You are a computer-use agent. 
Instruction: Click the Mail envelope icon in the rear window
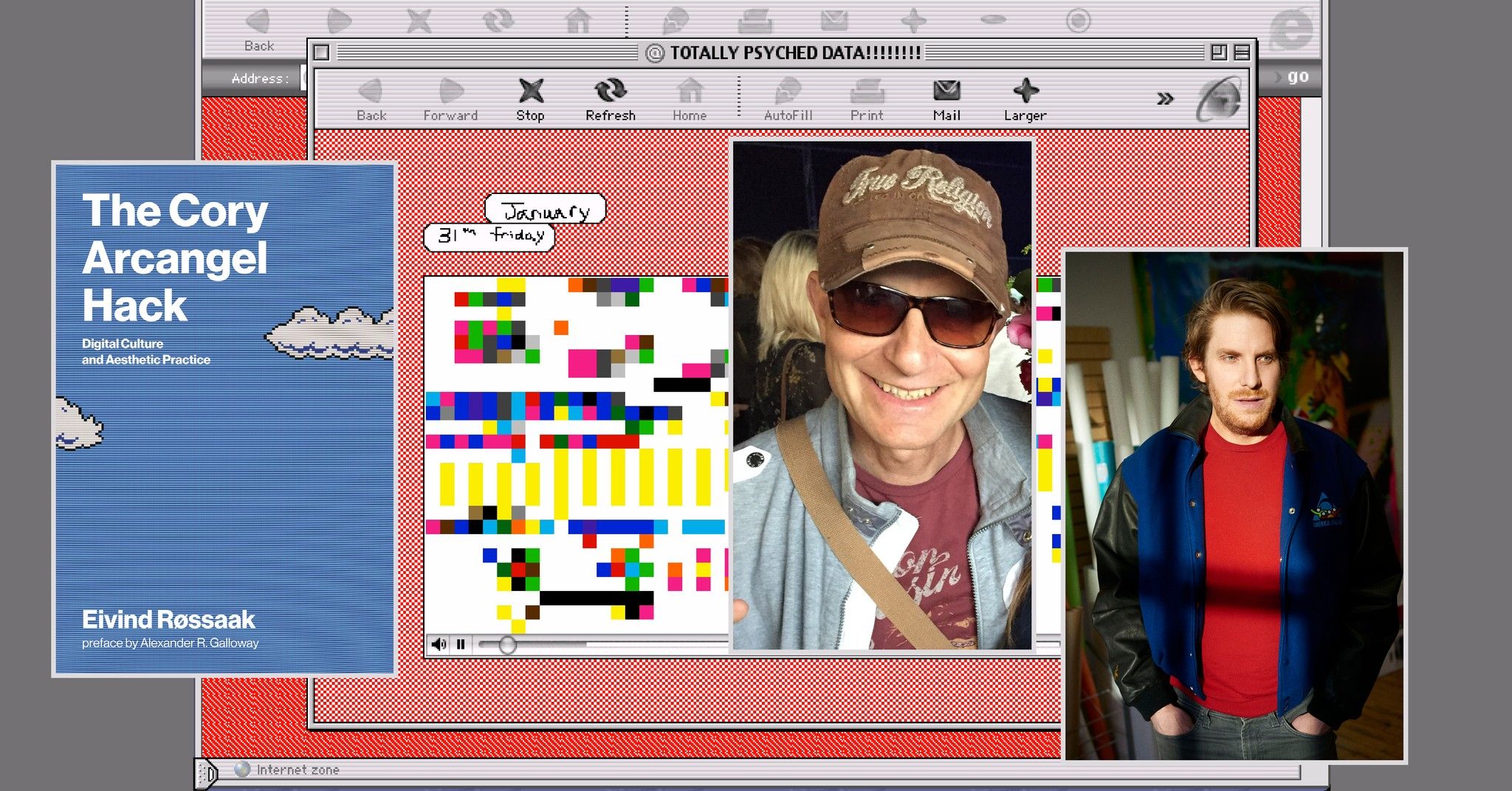pyautogui.click(x=834, y=21)
